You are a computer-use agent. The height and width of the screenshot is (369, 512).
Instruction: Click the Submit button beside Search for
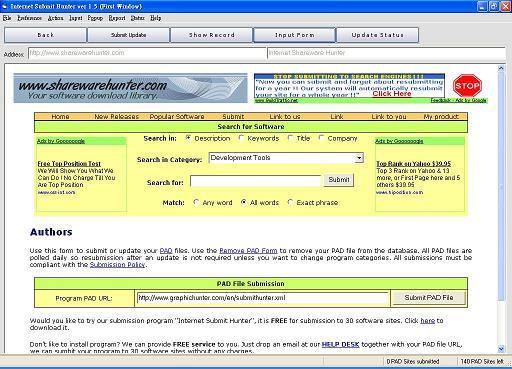click(339, 180)
